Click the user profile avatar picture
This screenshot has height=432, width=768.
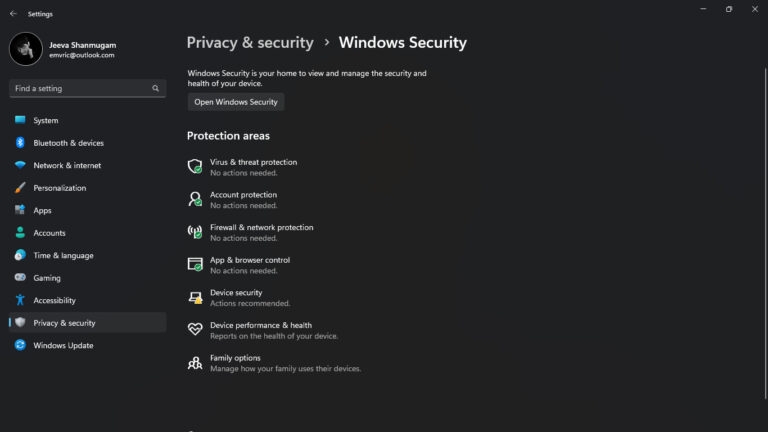point(26,49)
